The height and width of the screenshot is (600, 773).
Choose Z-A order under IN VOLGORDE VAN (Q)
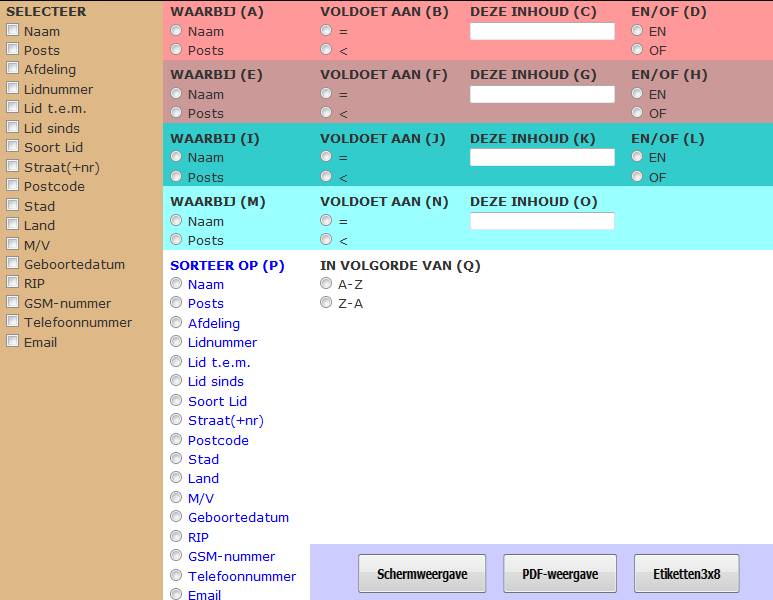coord(326,302)
